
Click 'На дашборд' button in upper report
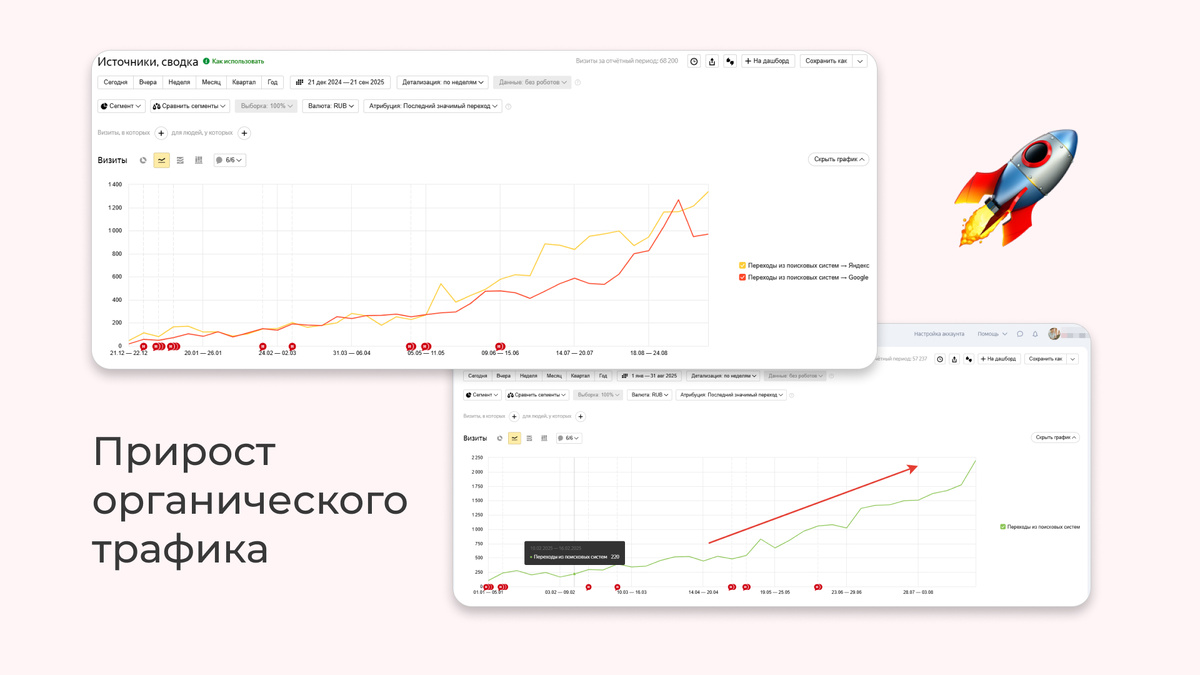click(x=768, y=61)
